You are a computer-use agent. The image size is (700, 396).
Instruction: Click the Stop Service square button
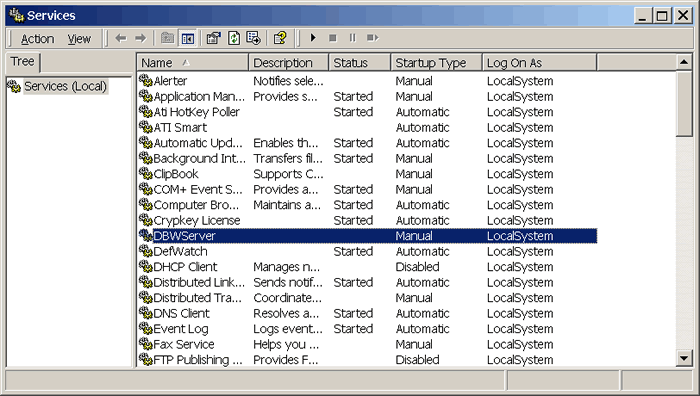[x=333, y=38]
